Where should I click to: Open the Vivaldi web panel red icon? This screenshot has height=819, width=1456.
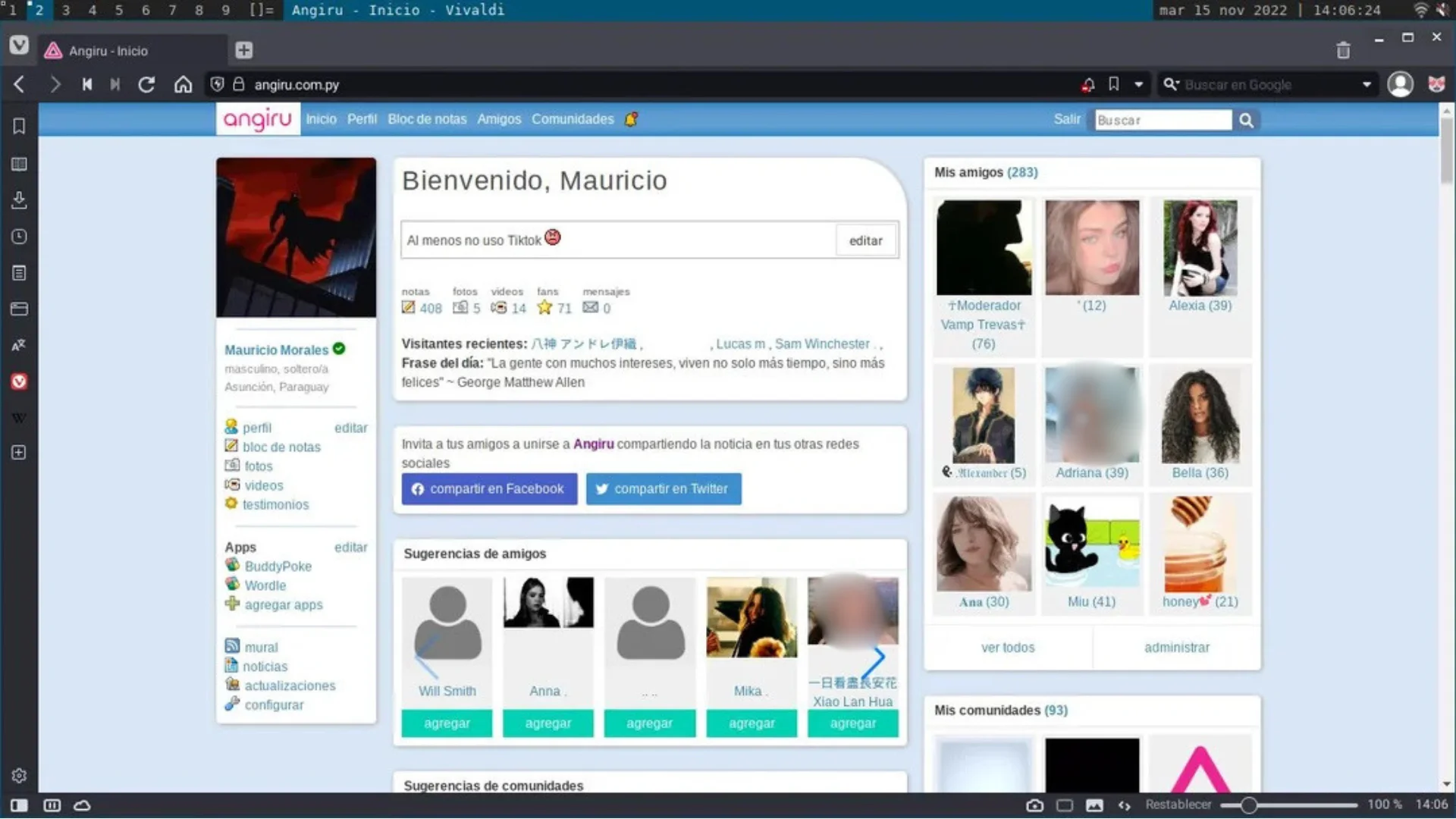[19, 381]
